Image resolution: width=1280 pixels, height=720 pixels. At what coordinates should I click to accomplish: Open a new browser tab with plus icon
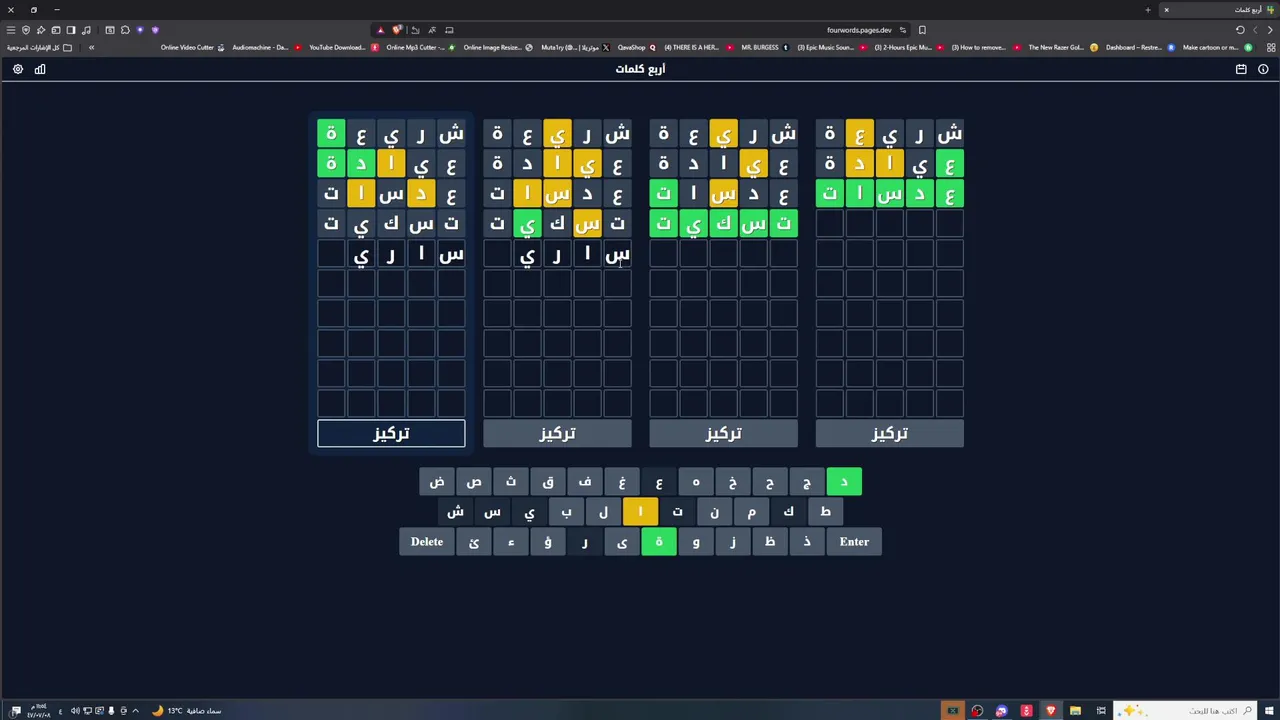(x=1148, y=10)
